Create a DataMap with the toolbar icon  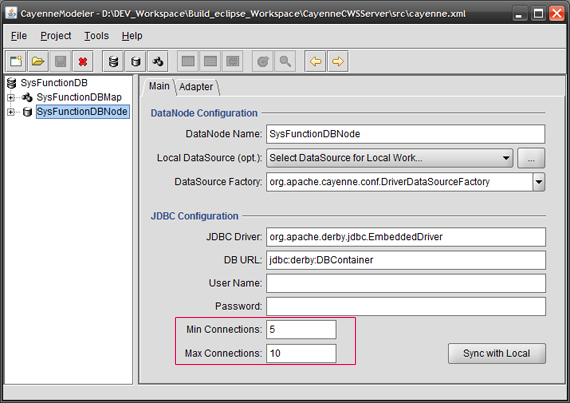(x=158, y=61)
